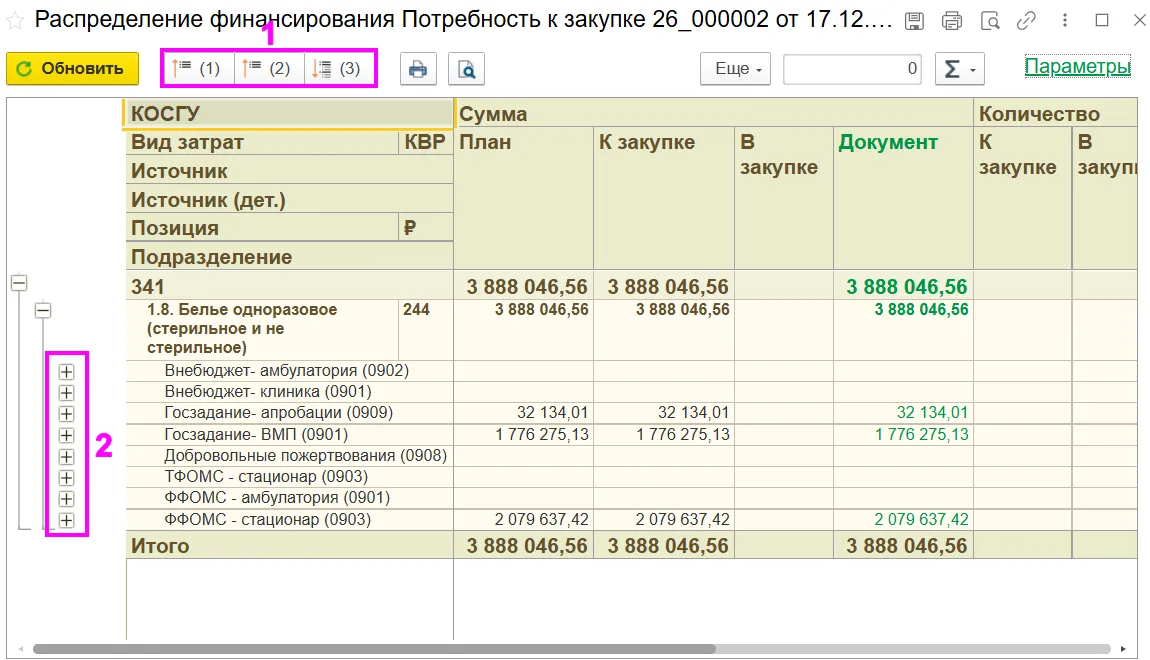Image resolution: width=1150 pixels, height=660 pixels.
Task: Open the Параметры link
Action: [x=1077, y=67]
